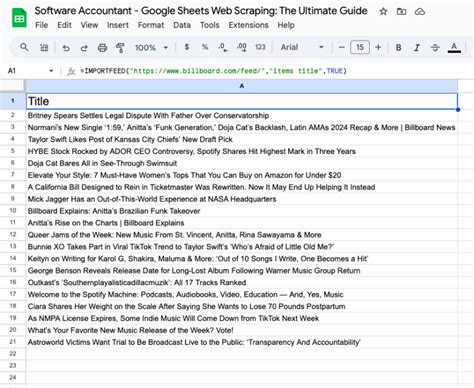Image resolution: width=474 pixels, height=388 pixels.
Task: Open more number formats 123
Action: coord(260,47)
